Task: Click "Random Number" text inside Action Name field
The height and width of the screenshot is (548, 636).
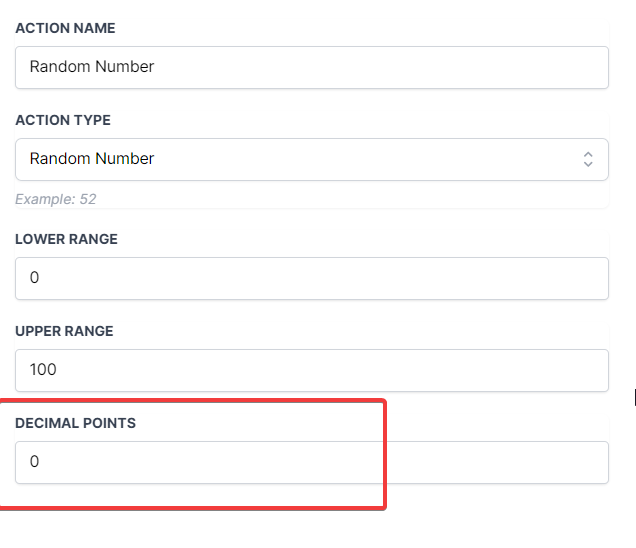Action: [92, 68]
